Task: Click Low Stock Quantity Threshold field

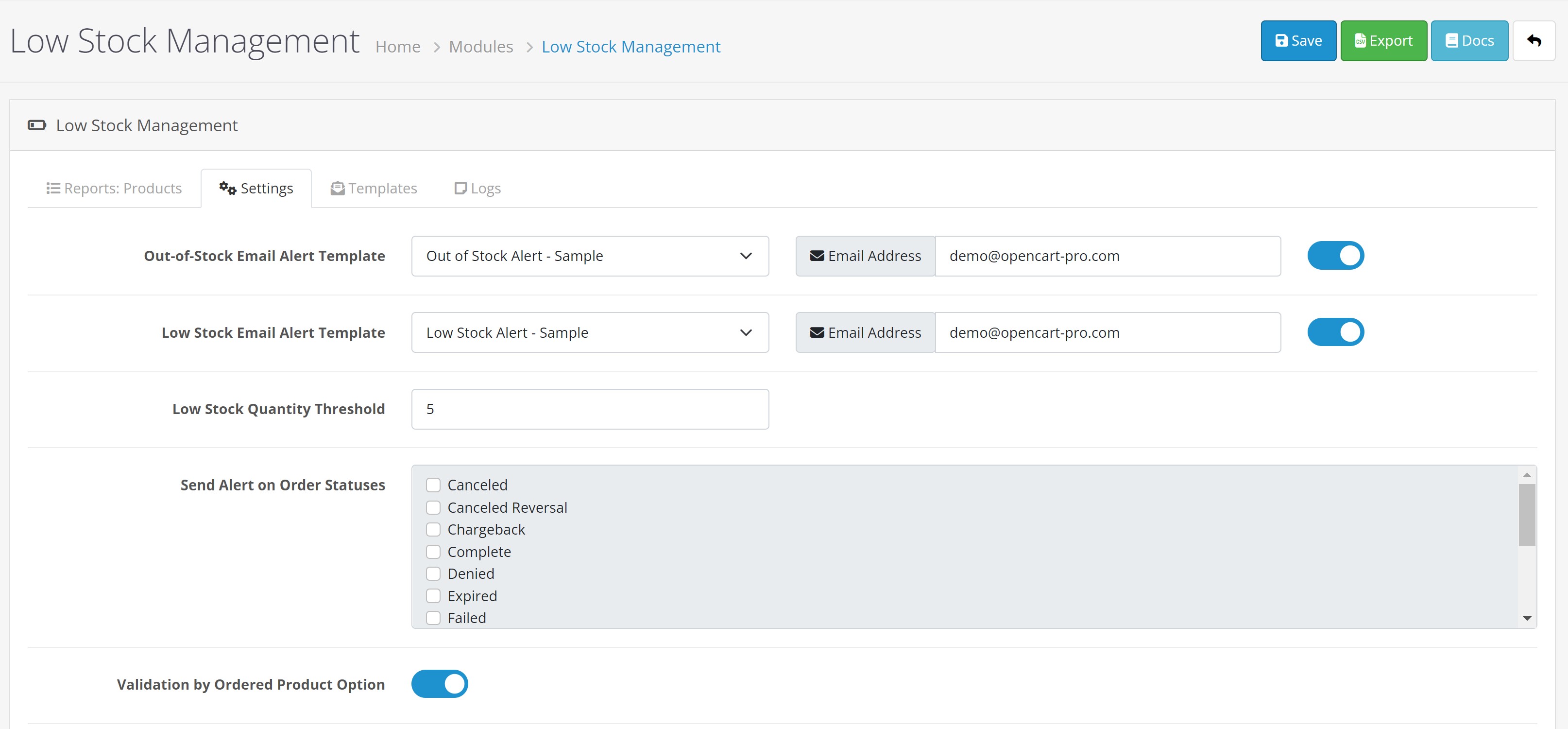Action: pyautogui.click(x=590, y=409)
